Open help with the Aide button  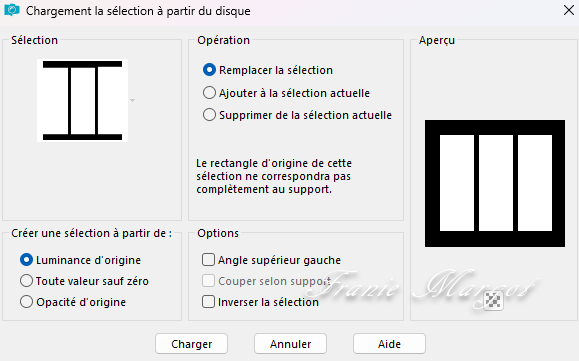click(389, 344)
